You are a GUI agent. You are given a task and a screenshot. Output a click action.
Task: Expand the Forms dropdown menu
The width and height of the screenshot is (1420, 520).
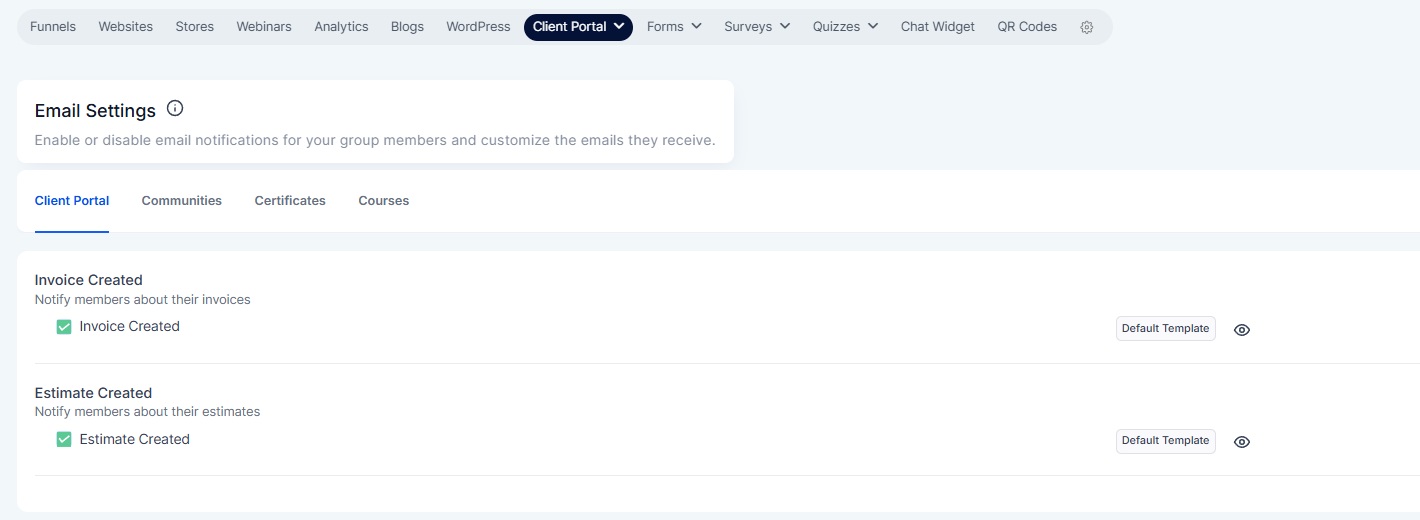[674, 27]
